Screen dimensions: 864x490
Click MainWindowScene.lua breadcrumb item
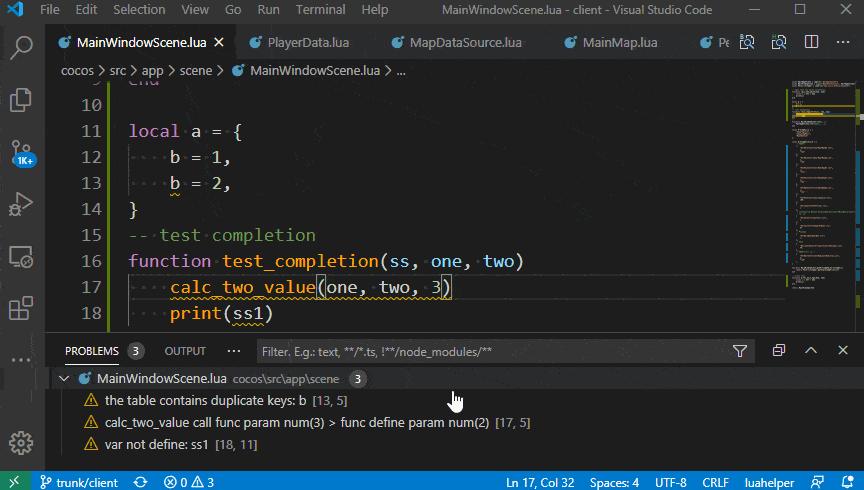pyautogui.click(x=306, y=71)
